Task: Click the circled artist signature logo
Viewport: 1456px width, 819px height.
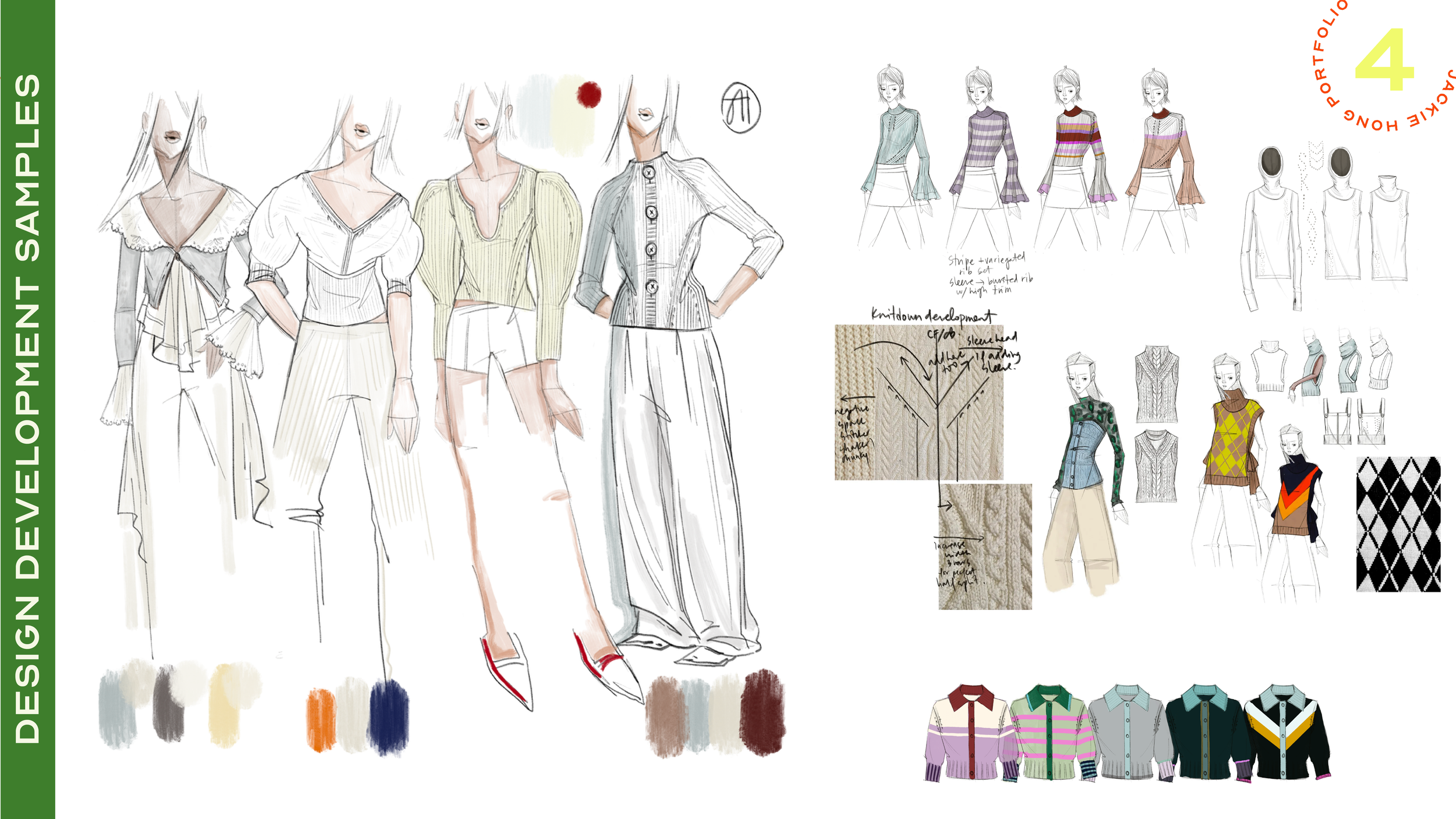Action: (x=740, y=107)
